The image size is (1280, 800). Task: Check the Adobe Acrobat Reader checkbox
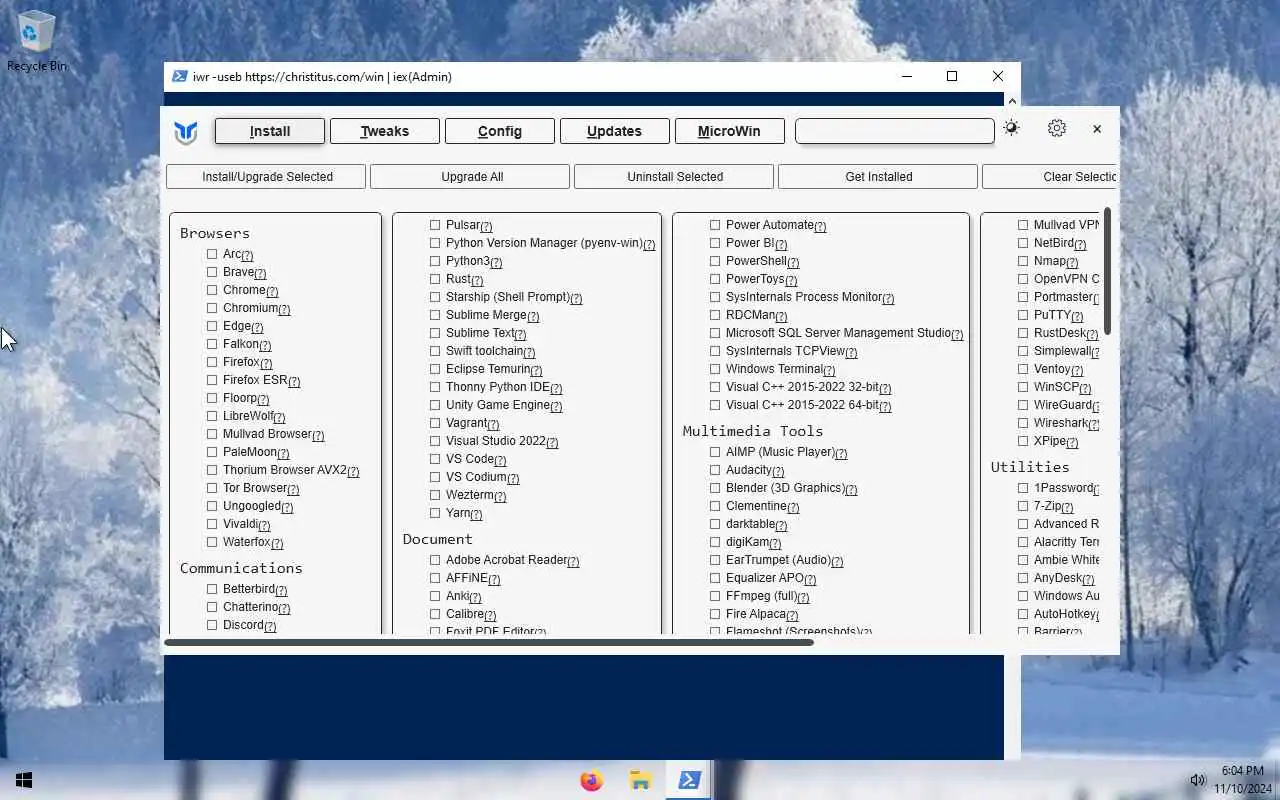435,560
